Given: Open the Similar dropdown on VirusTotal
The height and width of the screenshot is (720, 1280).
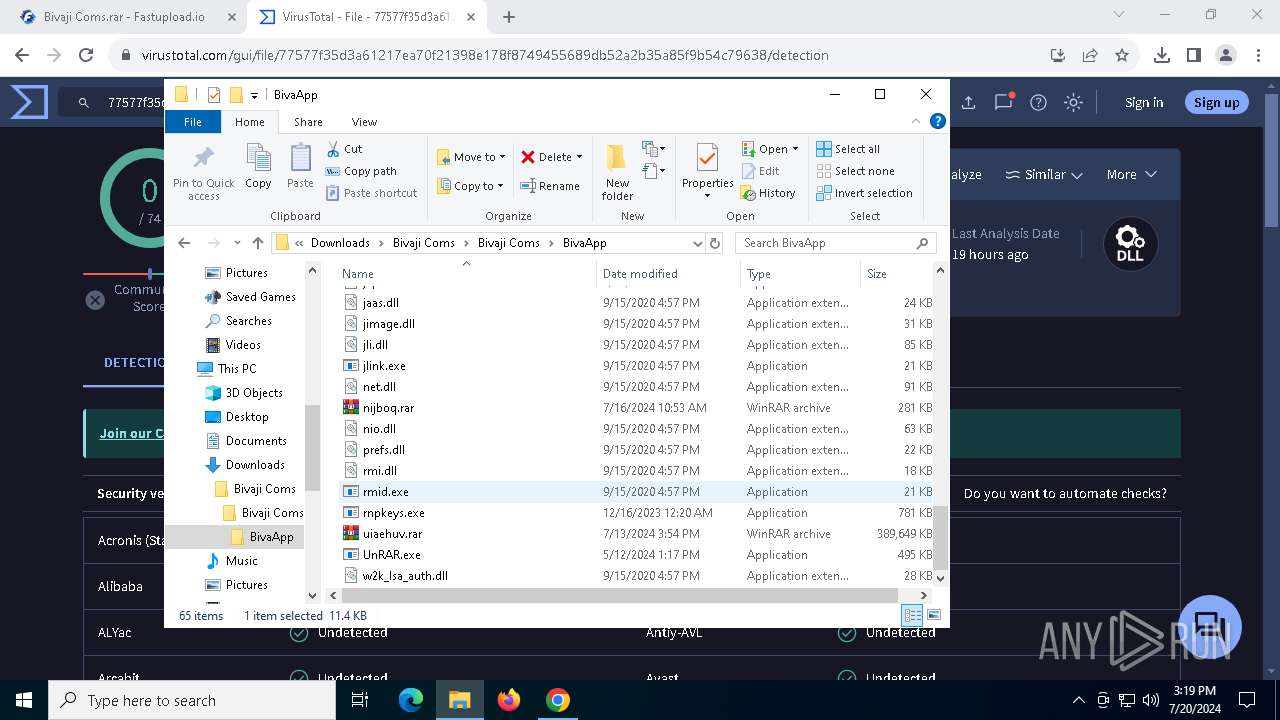Looking at the screenshot, I should coord(1044,174).
